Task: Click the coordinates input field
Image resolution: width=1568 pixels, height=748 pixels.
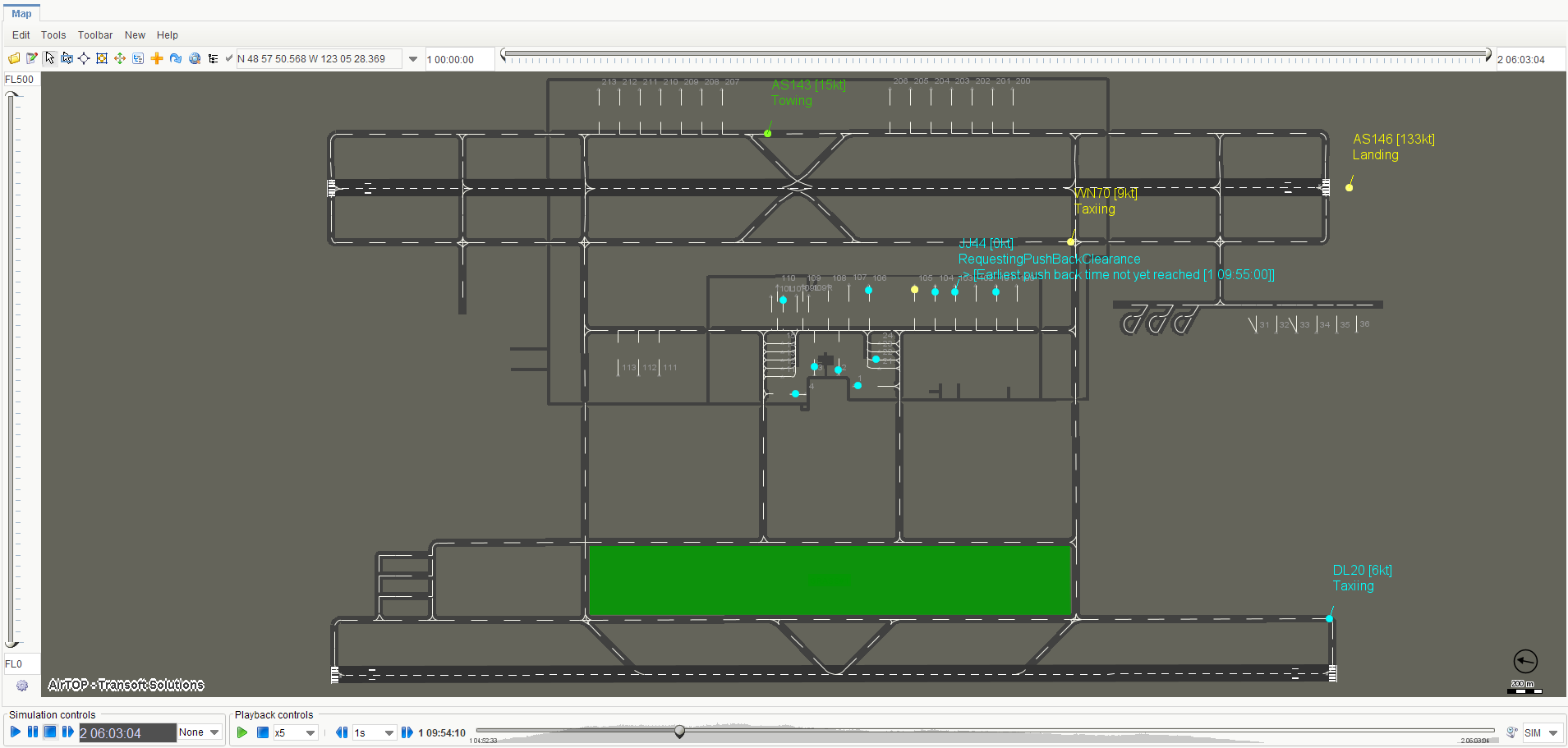Action: tap(319, 59)
